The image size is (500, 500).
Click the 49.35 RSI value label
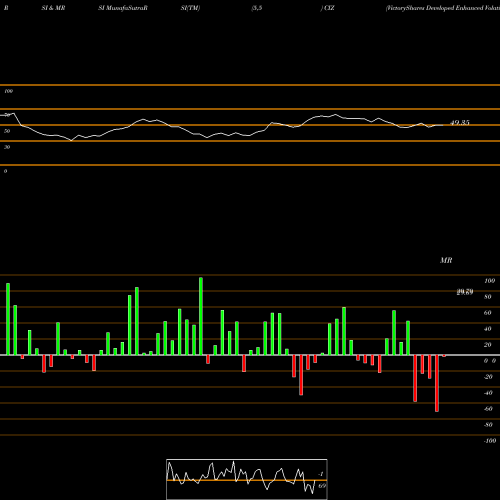click(460, 123)
